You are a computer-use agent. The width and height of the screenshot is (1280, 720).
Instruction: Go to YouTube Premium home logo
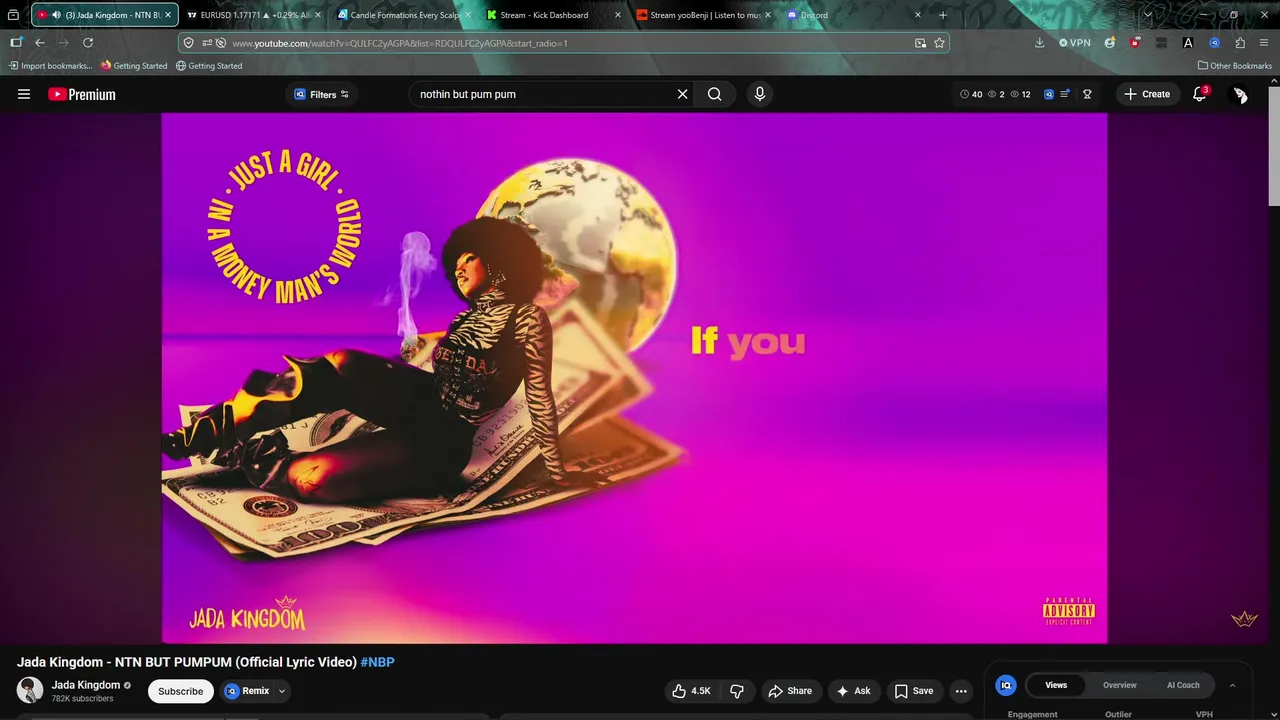[82, 94]
